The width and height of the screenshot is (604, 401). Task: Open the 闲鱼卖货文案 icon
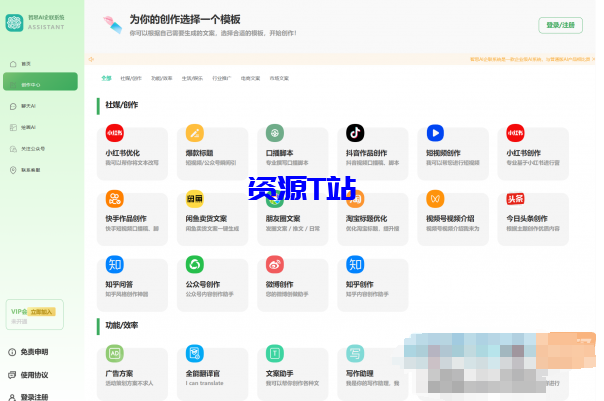195,199
